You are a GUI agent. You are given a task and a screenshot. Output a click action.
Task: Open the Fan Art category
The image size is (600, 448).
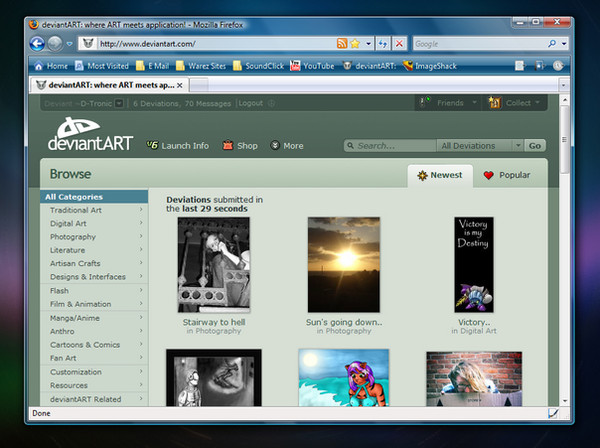63,358
